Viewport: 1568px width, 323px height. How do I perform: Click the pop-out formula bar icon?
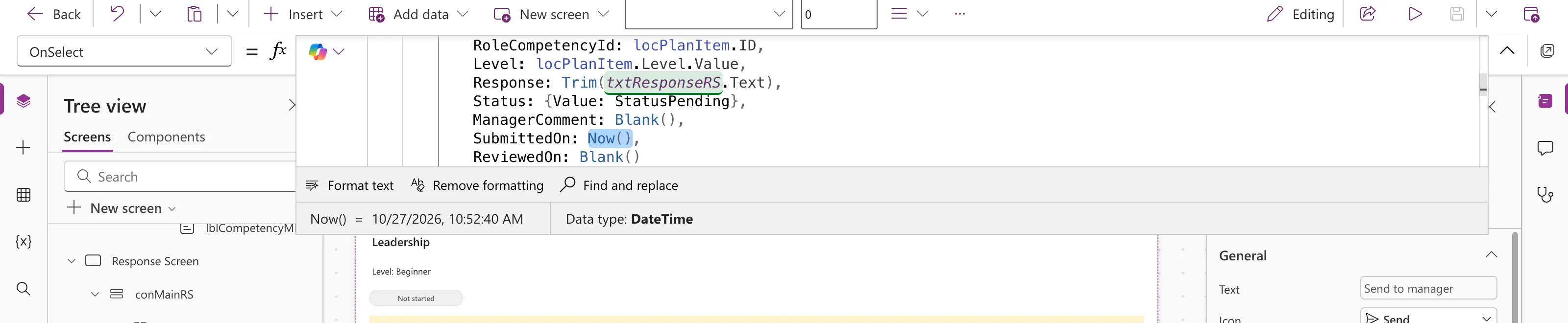coord(1547,50)
